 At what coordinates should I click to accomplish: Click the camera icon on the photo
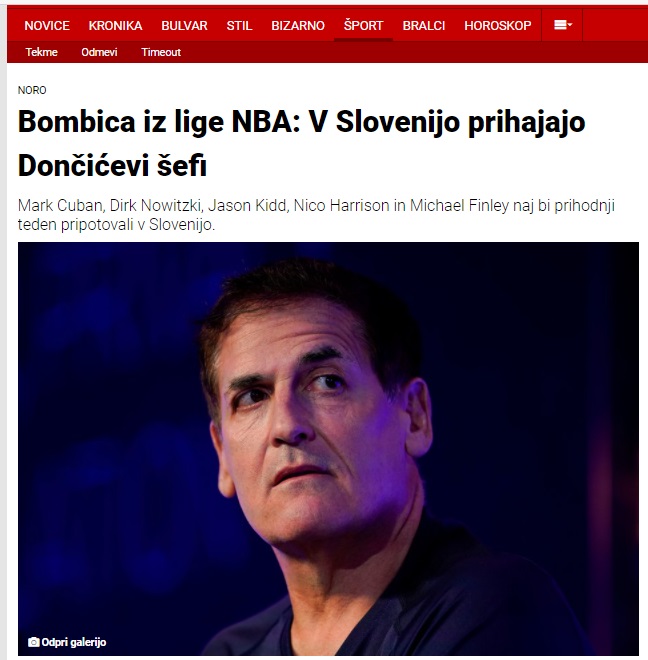[x=33, y=642]
